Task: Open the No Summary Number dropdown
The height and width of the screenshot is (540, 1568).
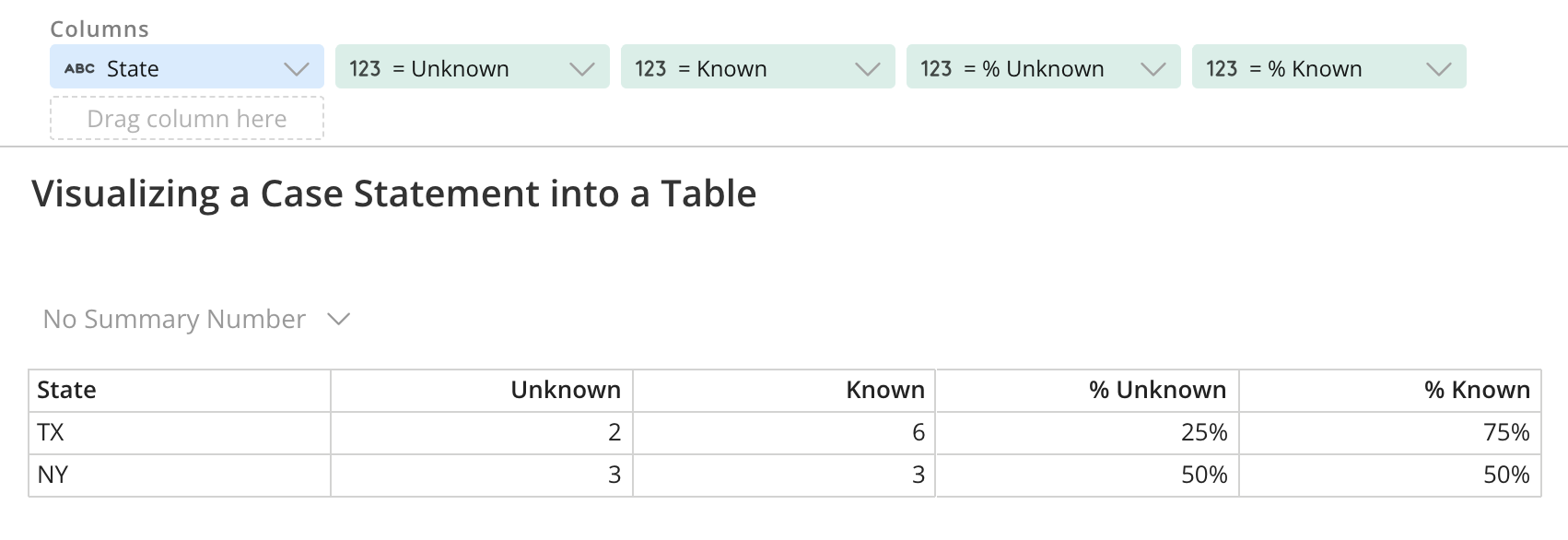Action: pos(196,319)
